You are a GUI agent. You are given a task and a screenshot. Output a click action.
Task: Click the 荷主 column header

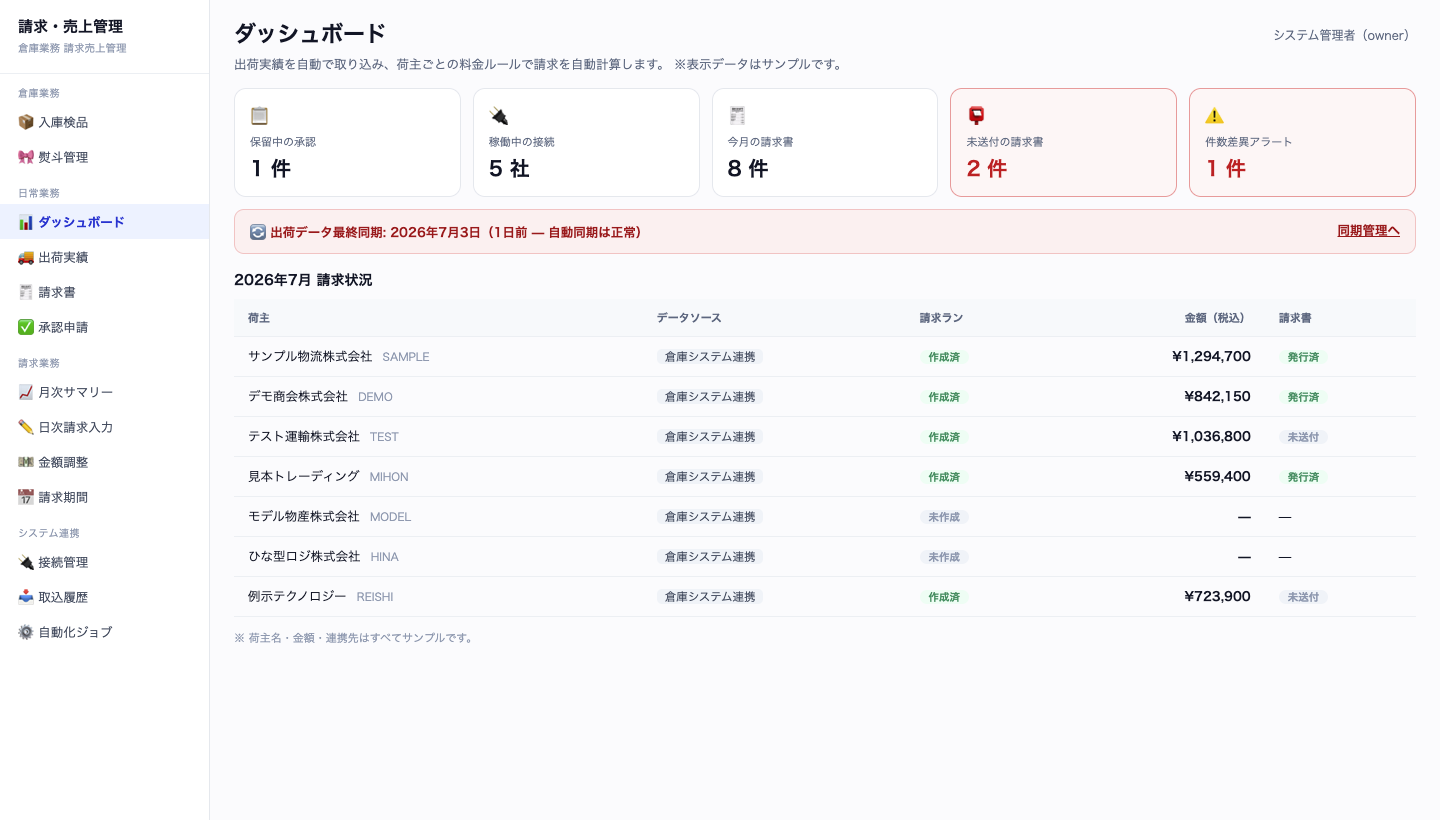pyautogui.click(x=259, y=318)
